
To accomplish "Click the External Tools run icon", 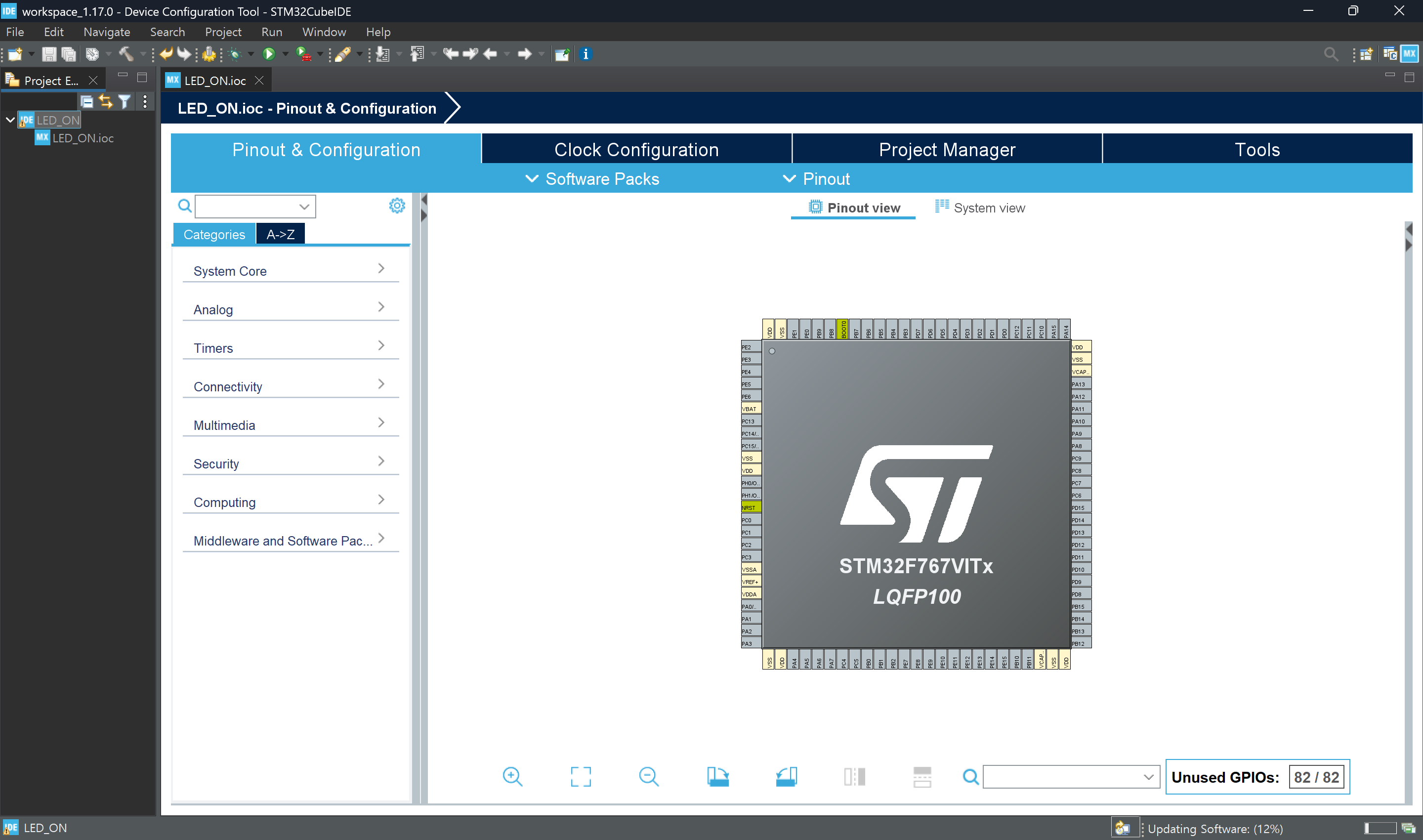I will click(303, 54).
